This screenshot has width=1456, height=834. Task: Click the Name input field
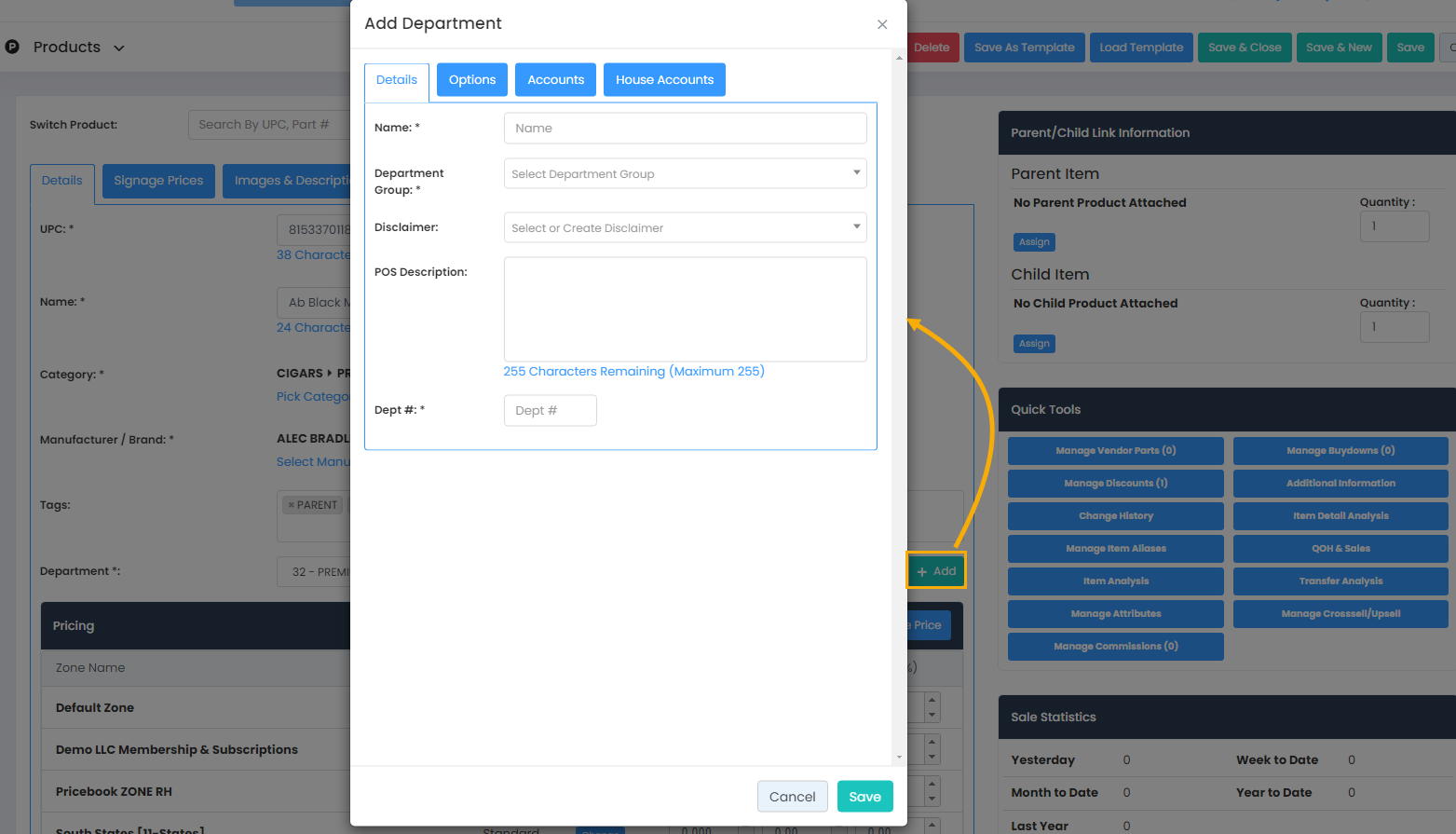pyautogui.click(x=685, y=129)
